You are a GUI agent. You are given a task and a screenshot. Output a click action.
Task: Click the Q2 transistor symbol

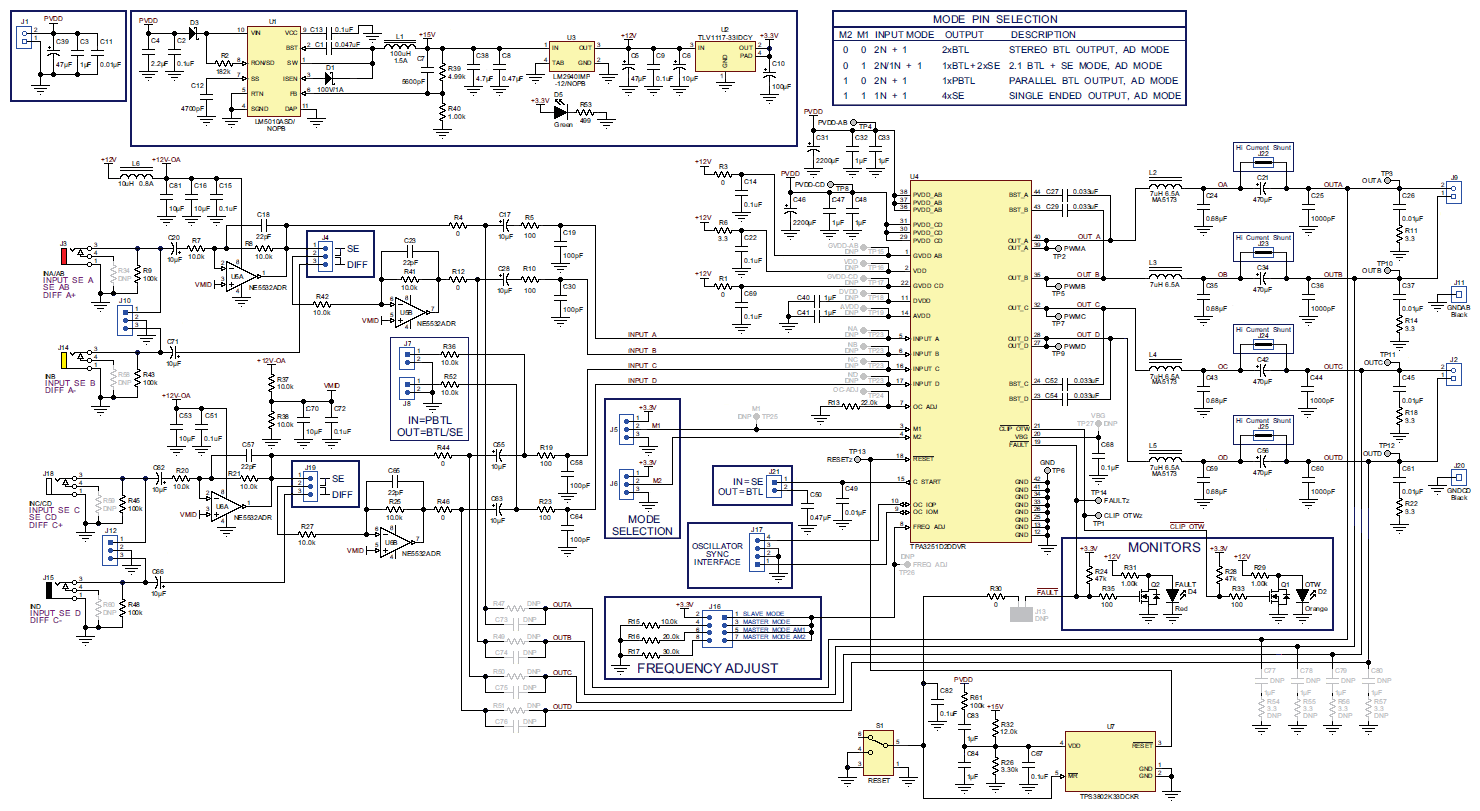(1151, 595)
